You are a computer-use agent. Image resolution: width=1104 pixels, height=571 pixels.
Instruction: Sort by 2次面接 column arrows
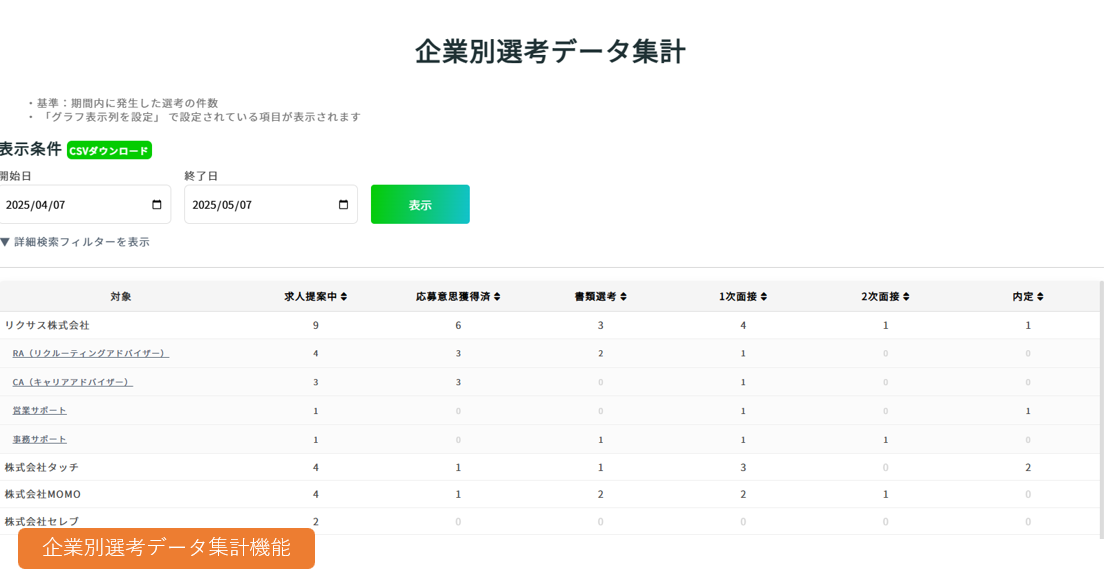pyautogui.click(x=906, y=297)
